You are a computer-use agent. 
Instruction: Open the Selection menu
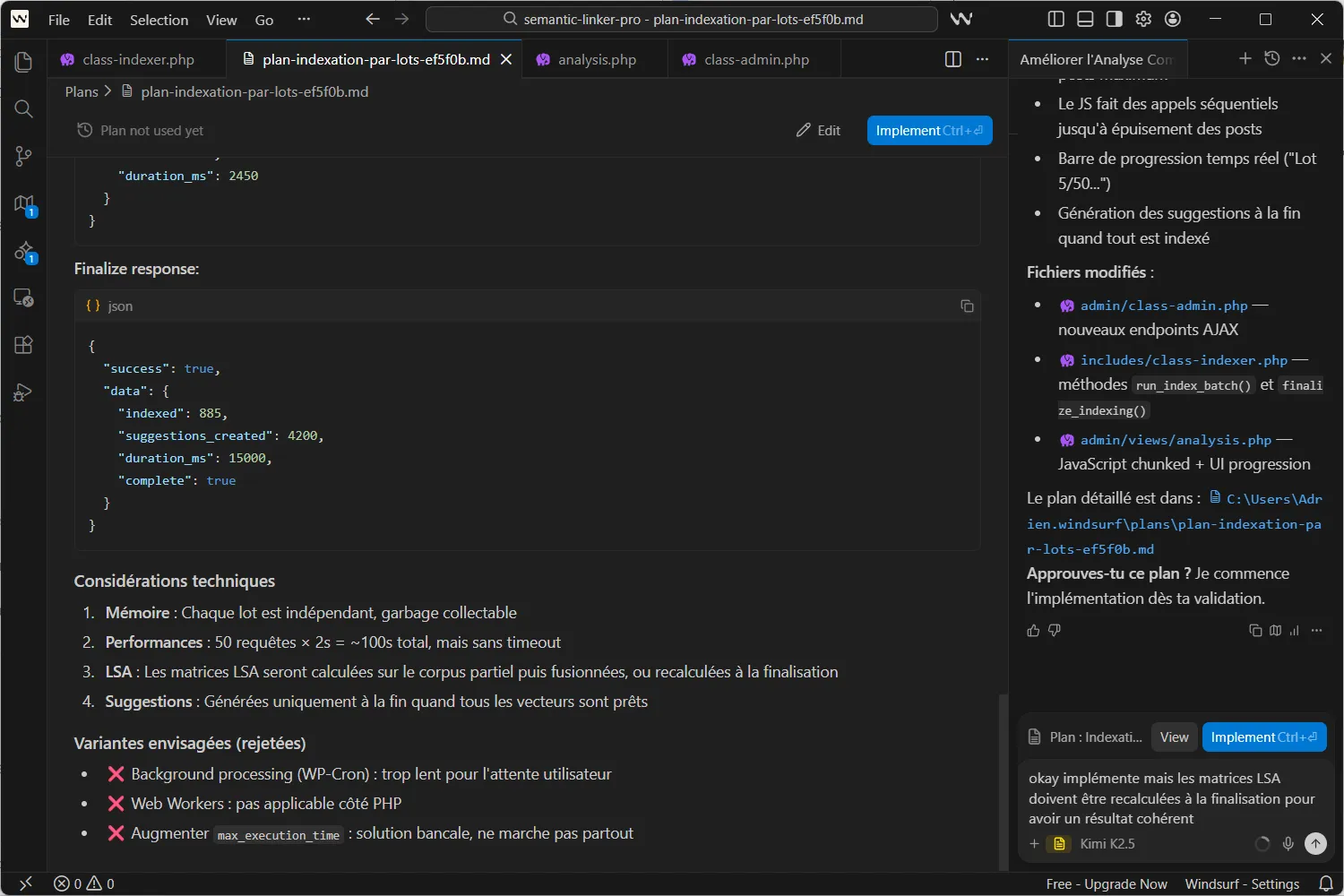coord(159,20)
